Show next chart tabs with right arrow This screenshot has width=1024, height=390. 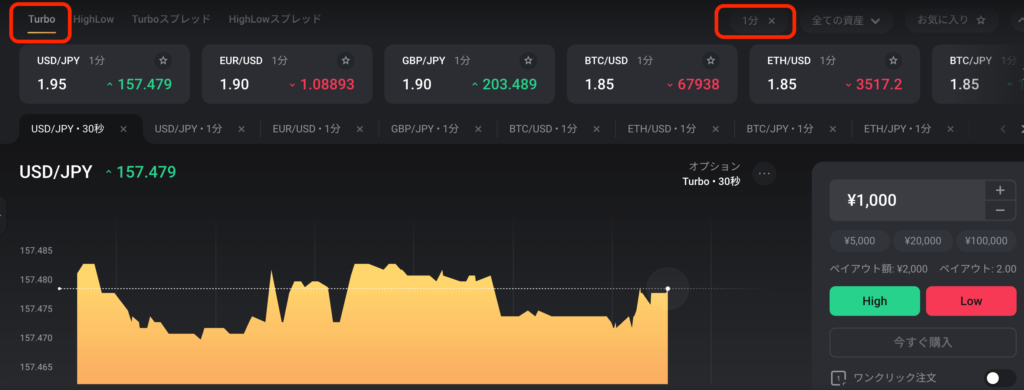coord(1019,129)
